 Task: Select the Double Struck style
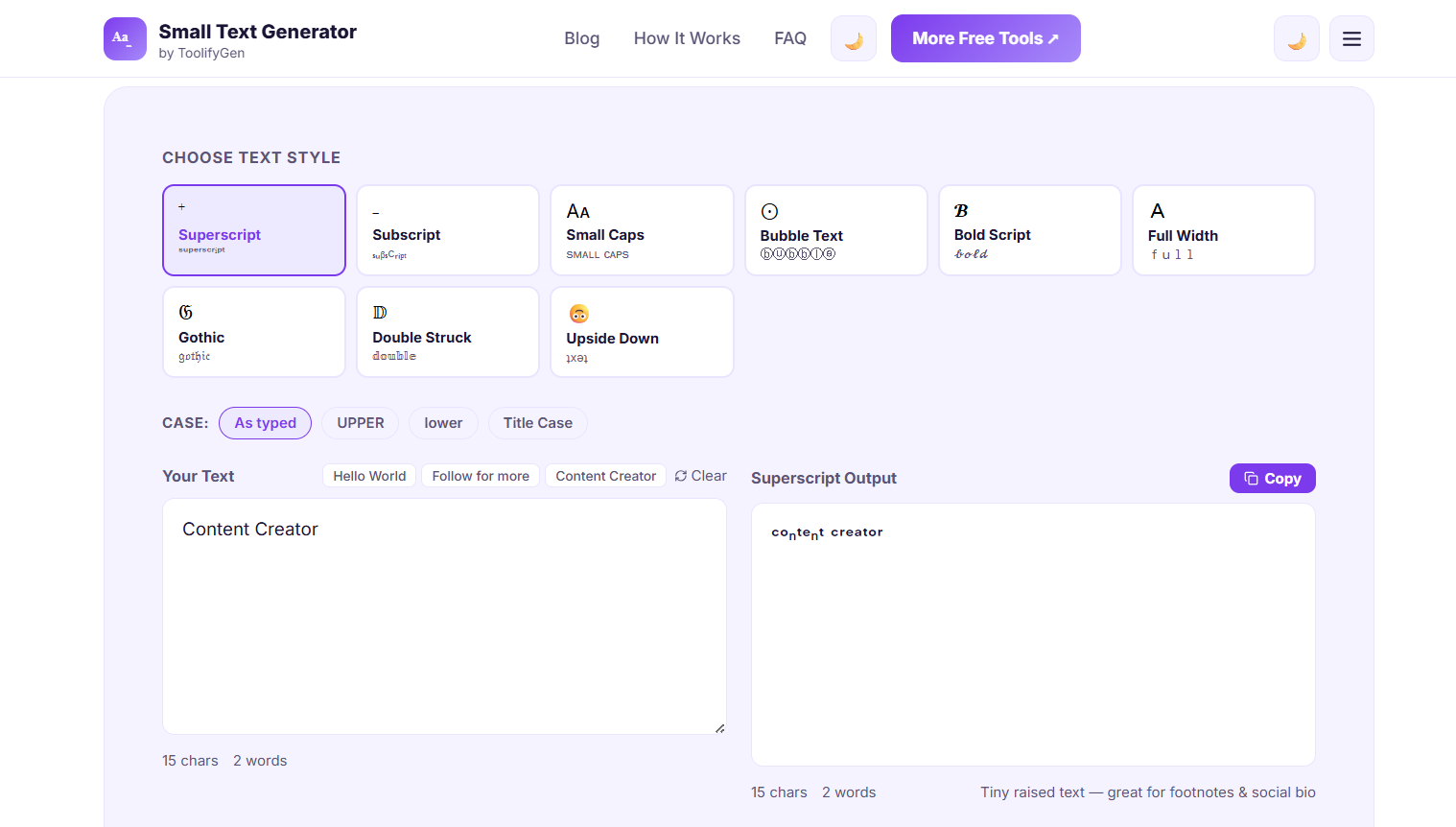click(447, 332)
